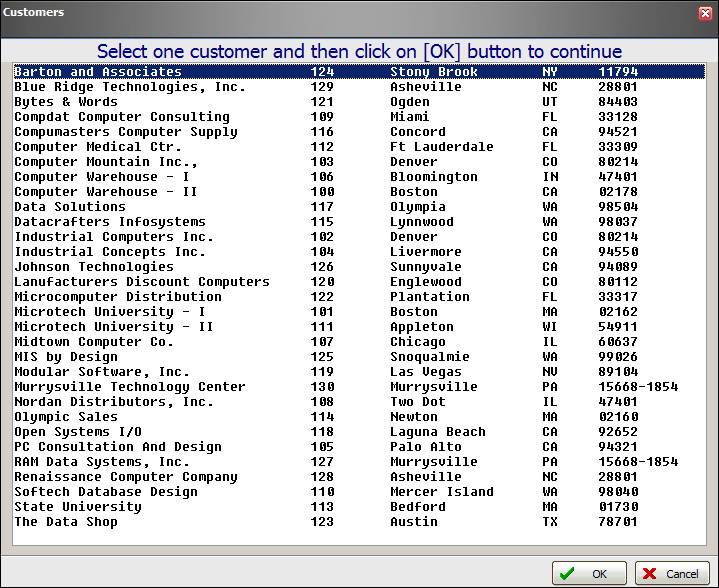Select Blue Ridge Technologies, Inc. customer

coord(130,87)
